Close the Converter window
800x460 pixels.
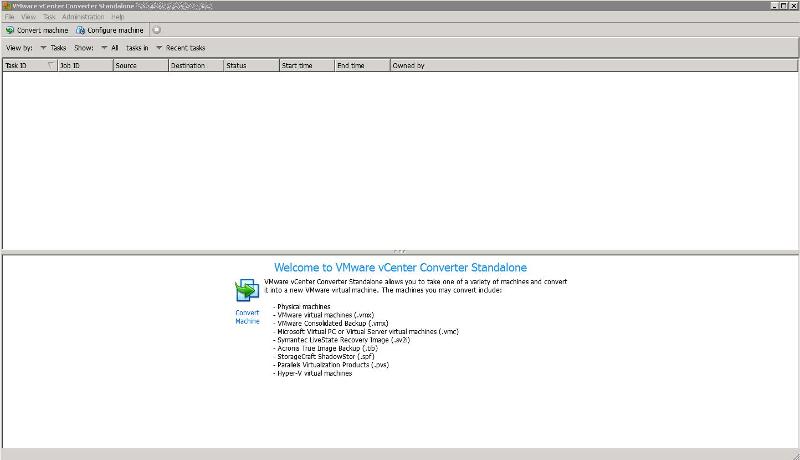click(x=793, y=6)
